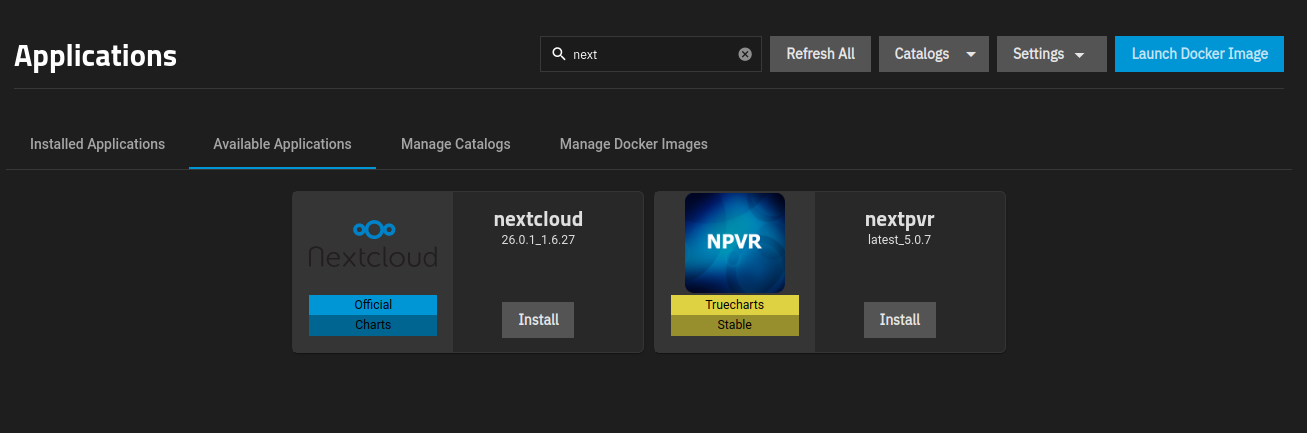Open the Manage Catalogs tab

456,144
